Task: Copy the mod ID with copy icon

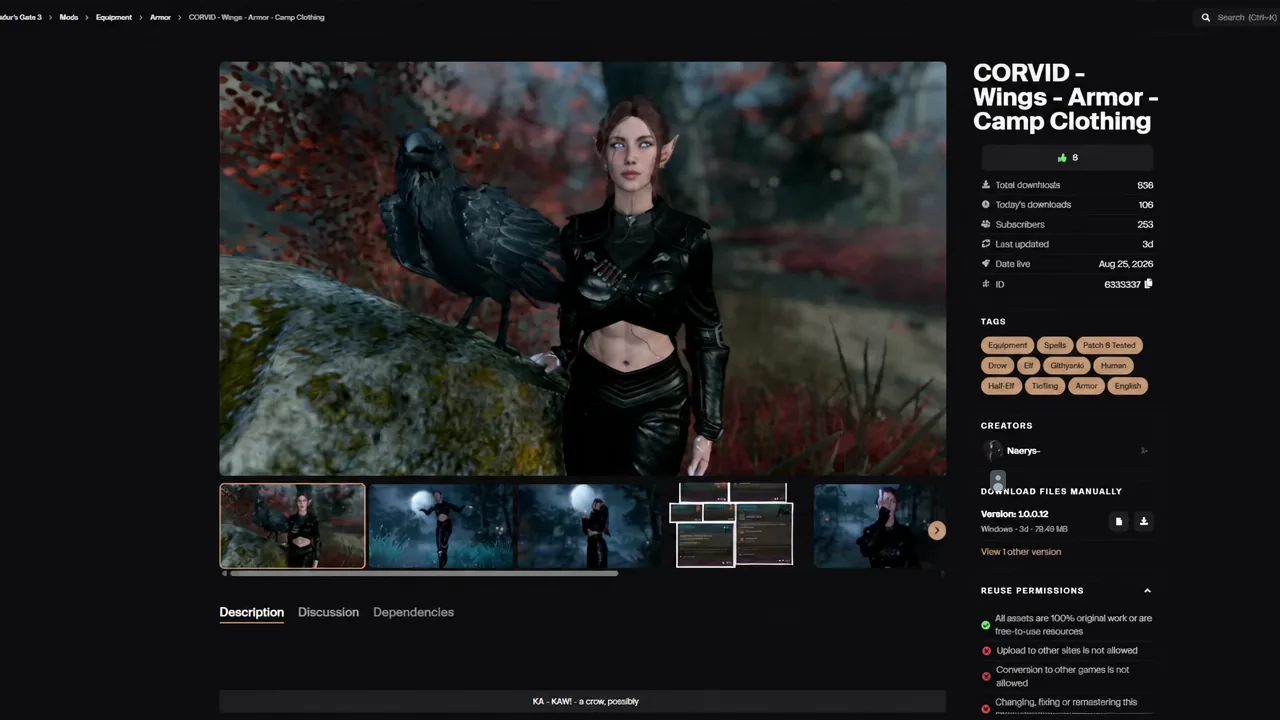Action: click(1148, 284)
